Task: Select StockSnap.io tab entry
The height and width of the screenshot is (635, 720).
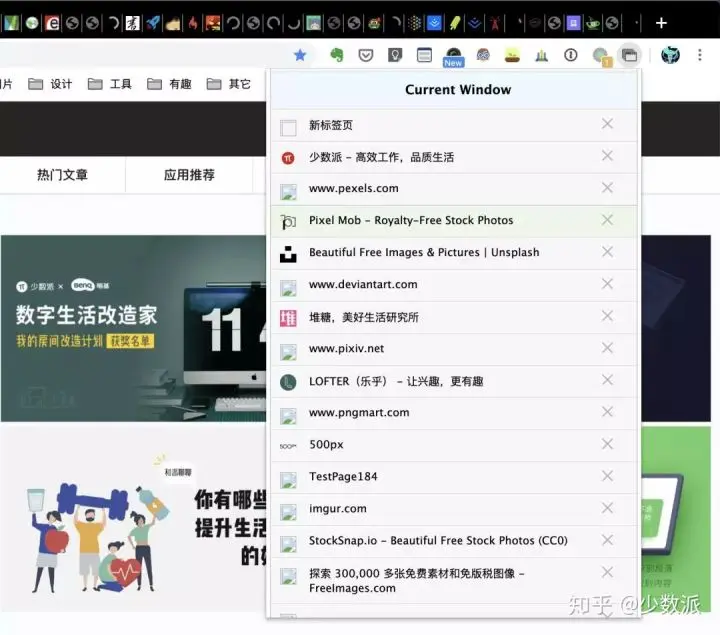Action: (454, 541)
